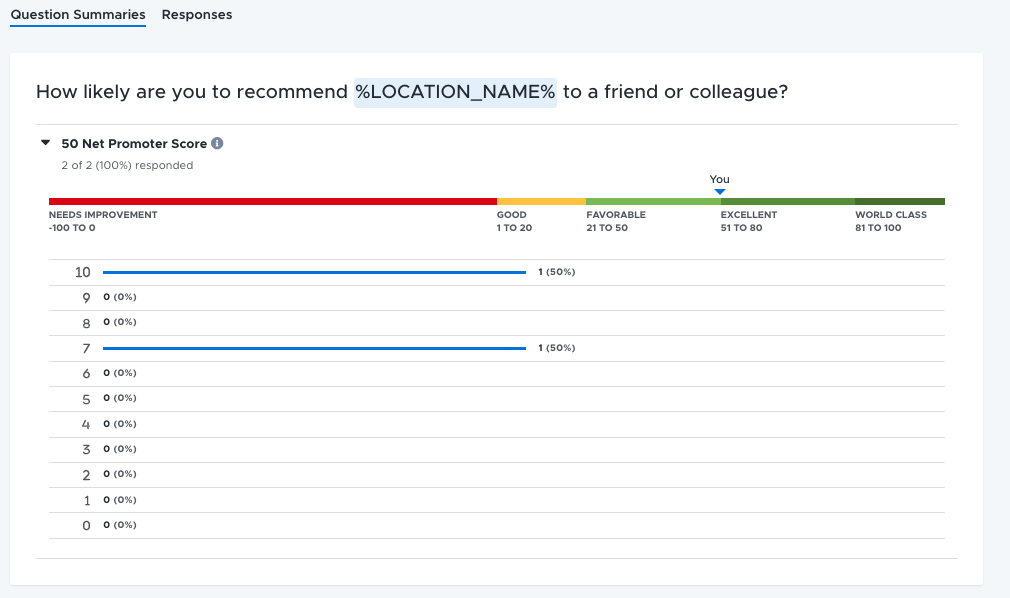Screen dimensions: 1010x598
Task: Select the Question Summaries tab
Action: [x=77, y=15]
